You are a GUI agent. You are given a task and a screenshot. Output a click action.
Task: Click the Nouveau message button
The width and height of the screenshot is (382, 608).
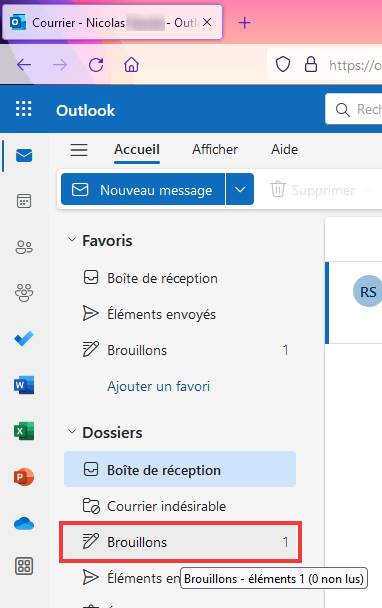pyautogui.click(x=143, y=190)
